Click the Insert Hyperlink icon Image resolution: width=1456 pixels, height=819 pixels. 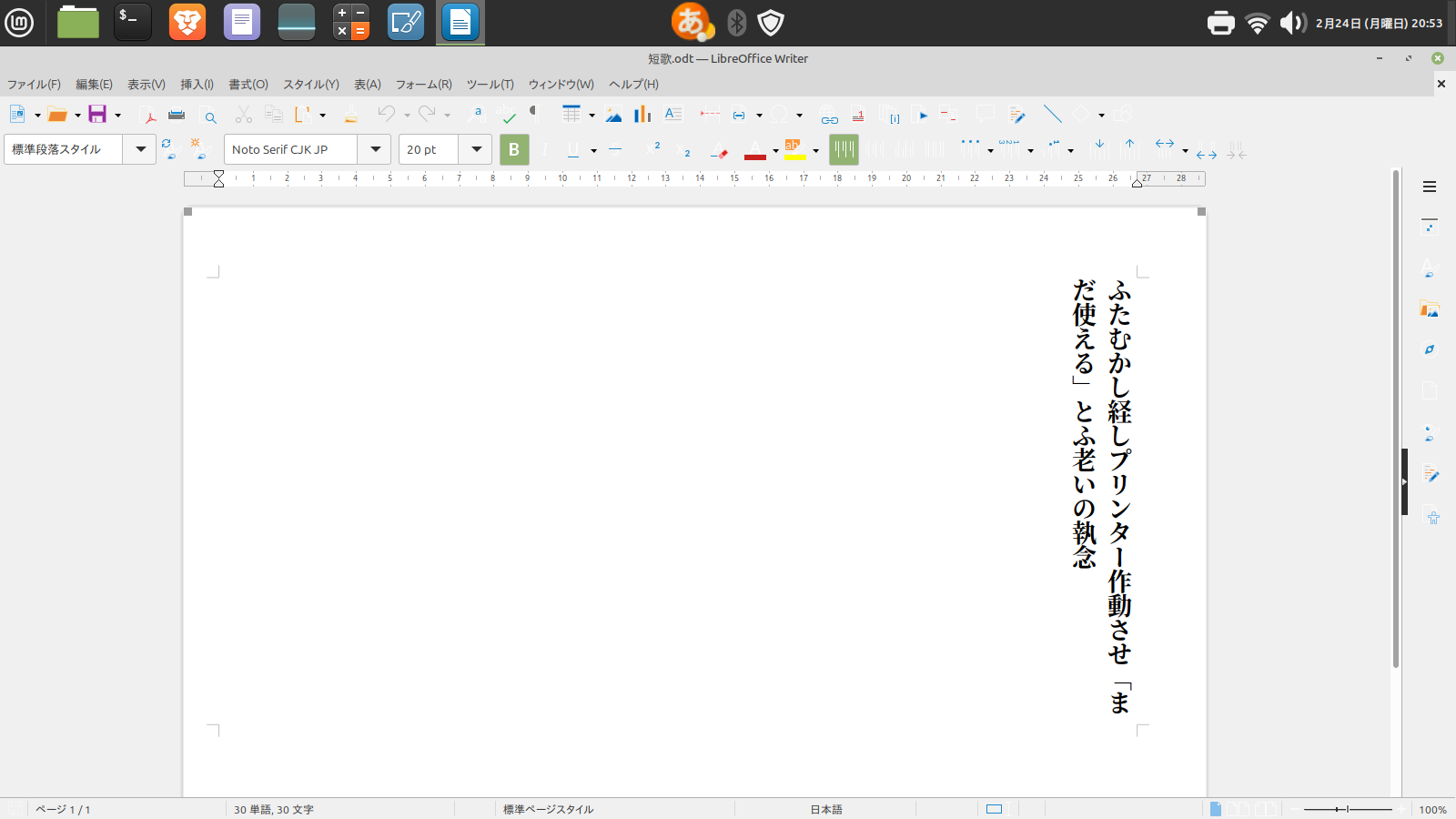(x=829, y=116)
